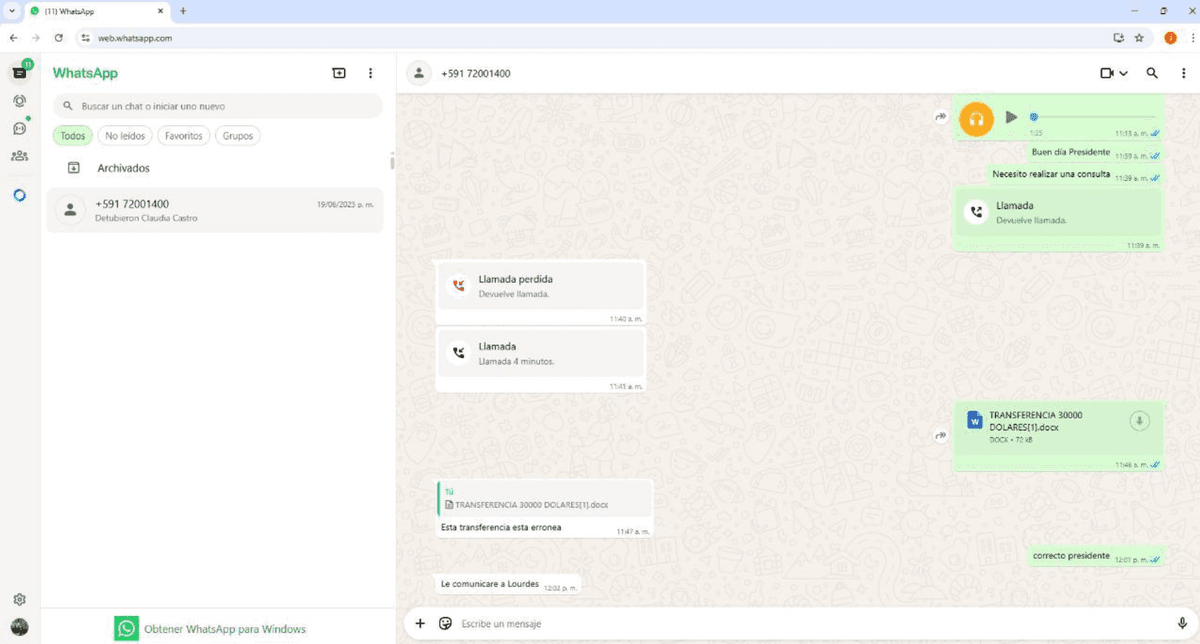Record a voice message with microphone icon
This screenshot has height=644, width=1200.
point(1182,624)
